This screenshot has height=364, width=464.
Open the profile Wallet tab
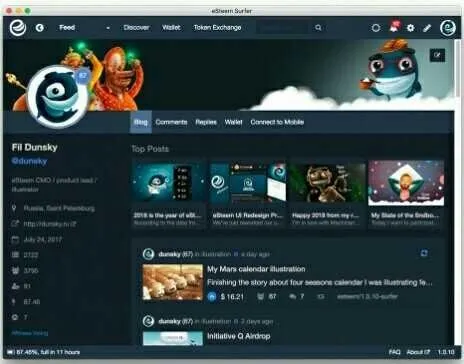point(233,122)
